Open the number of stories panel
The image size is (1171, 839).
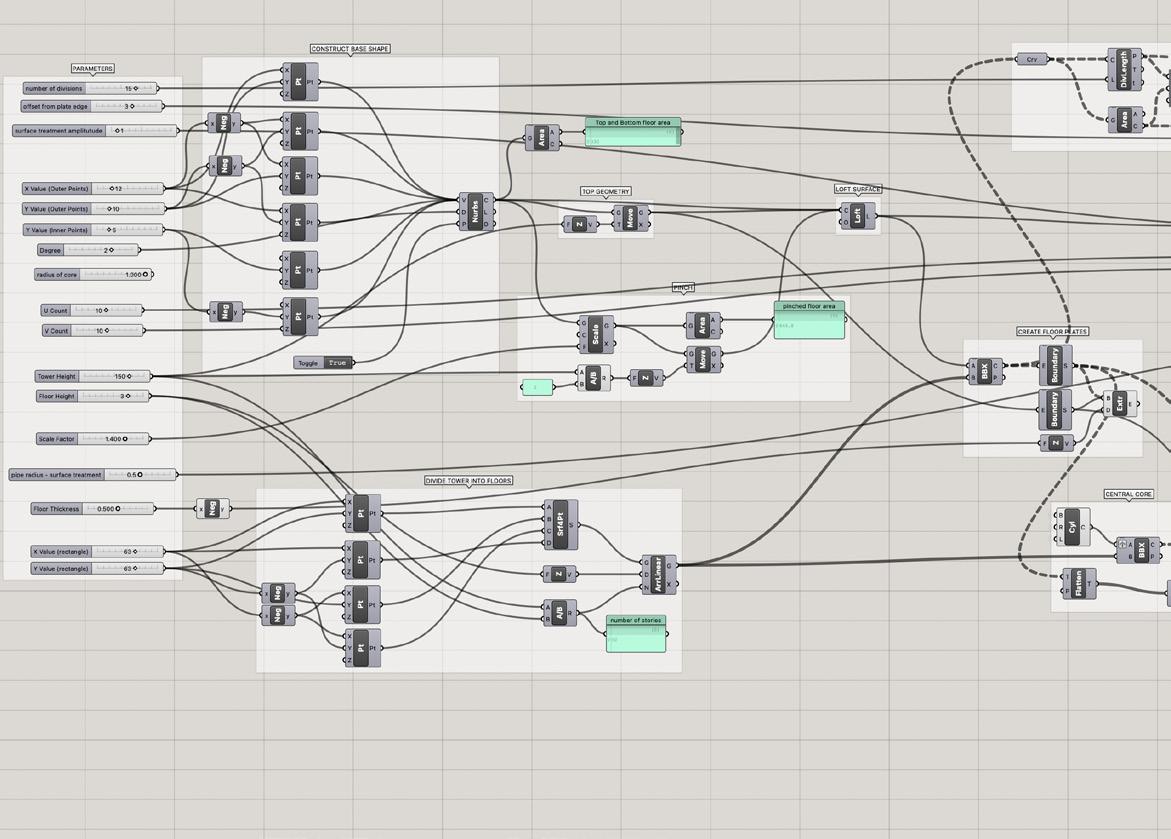click(636, 634)
